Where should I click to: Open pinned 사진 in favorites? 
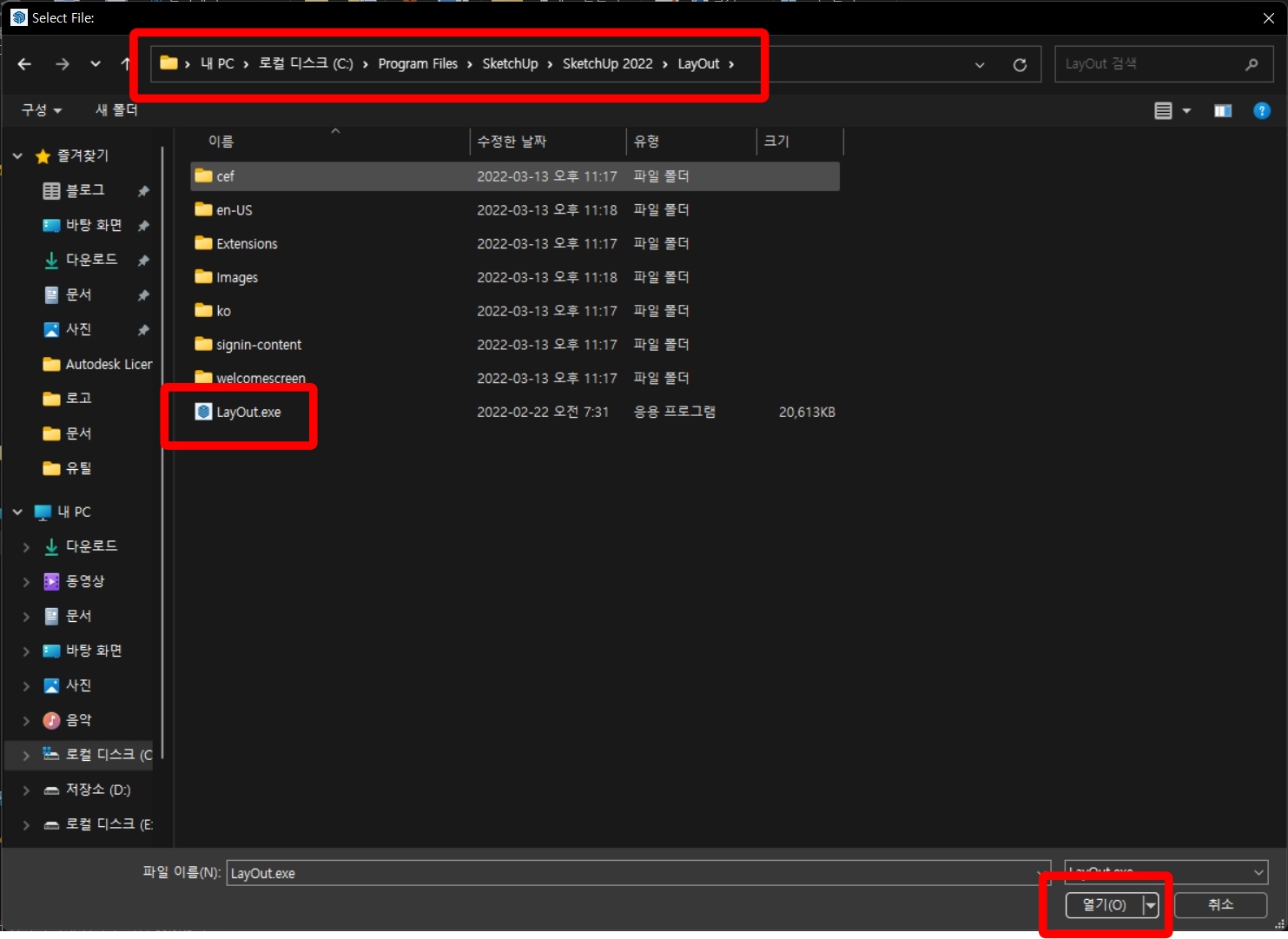click(78, 329)
